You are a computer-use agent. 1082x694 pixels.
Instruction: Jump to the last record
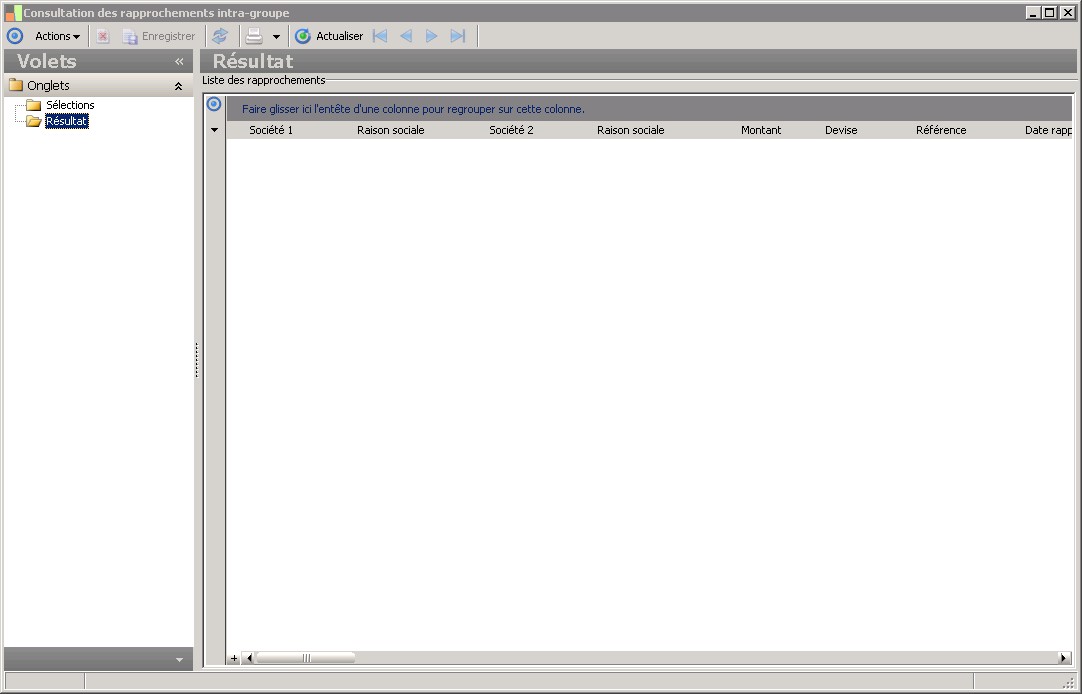point(458,36)
